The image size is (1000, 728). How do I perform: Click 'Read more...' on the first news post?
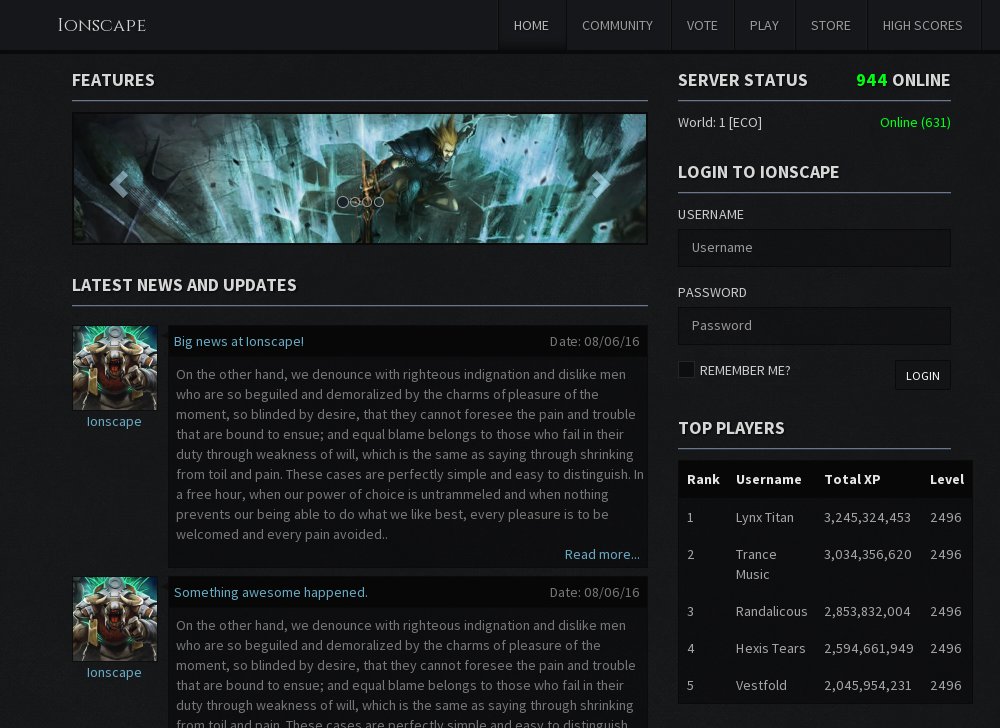[x=602, y=554]
